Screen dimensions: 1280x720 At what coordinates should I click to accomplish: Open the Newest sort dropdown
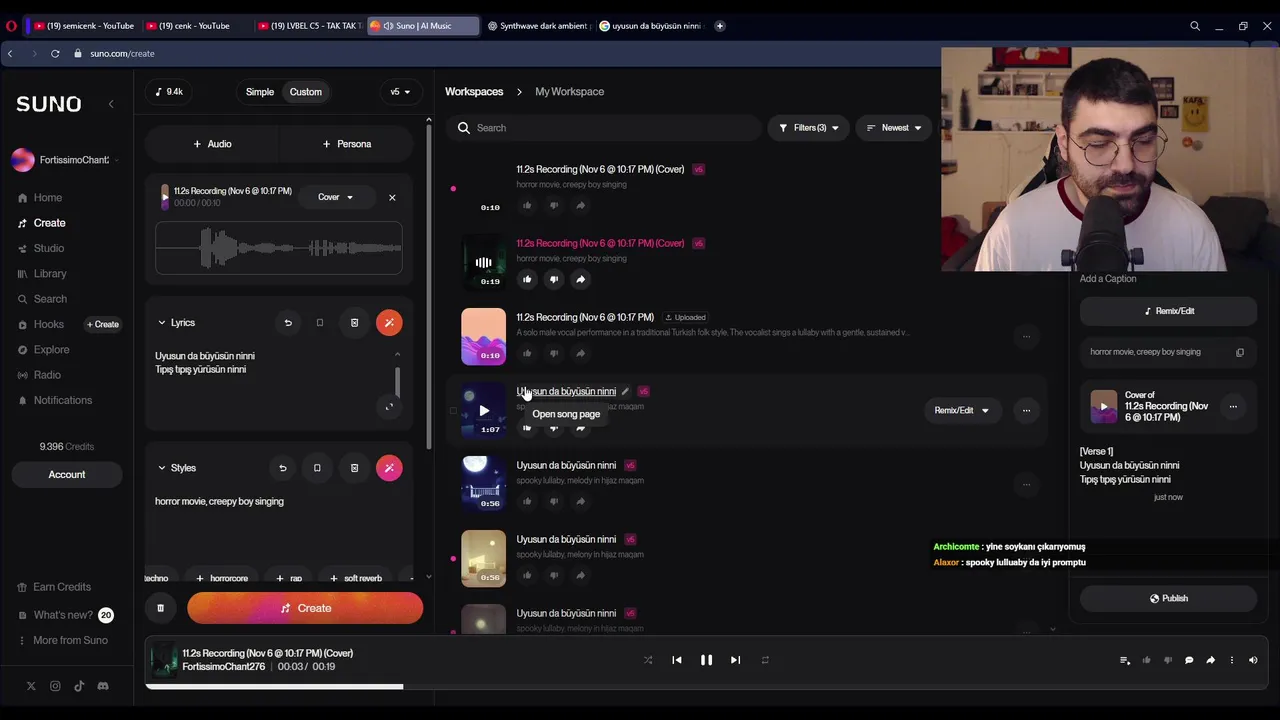[x=894, y=128]
